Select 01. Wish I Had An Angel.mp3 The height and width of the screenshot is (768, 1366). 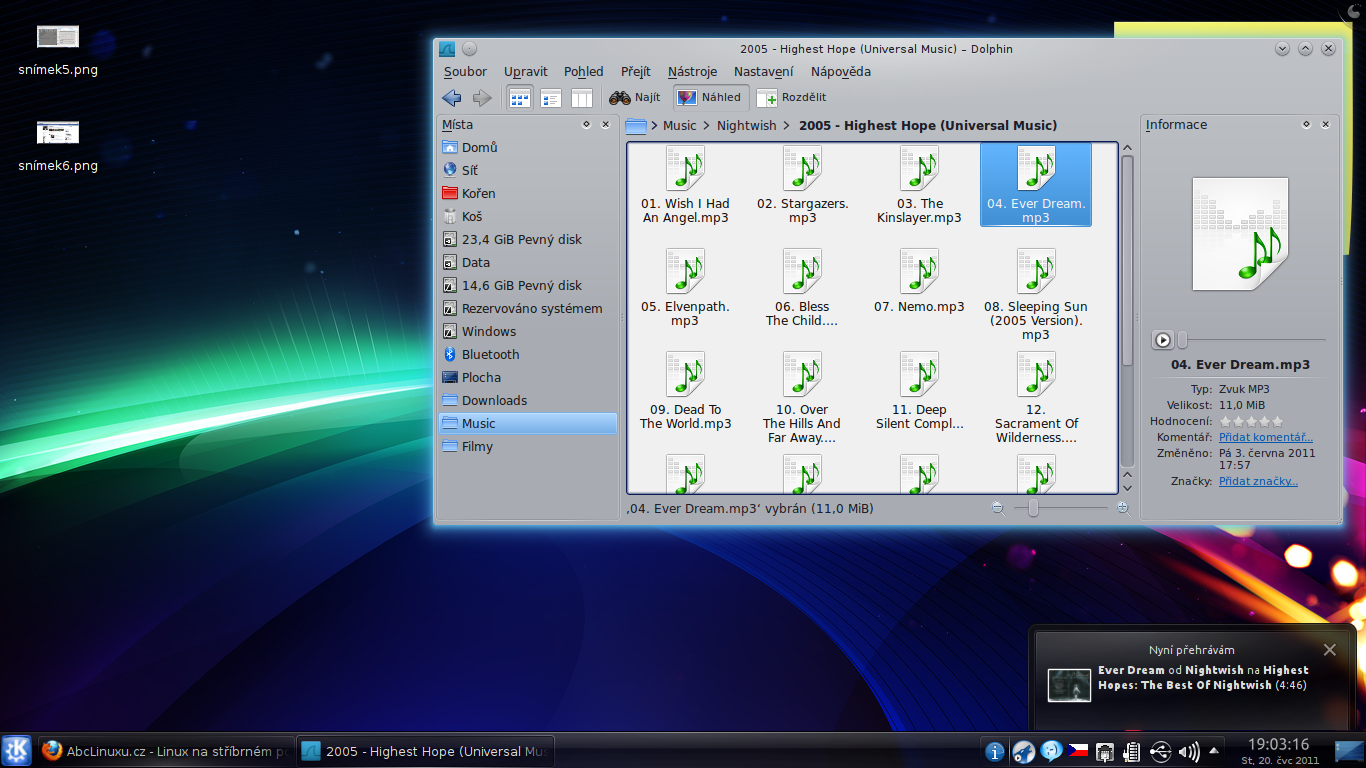(685, 186)
